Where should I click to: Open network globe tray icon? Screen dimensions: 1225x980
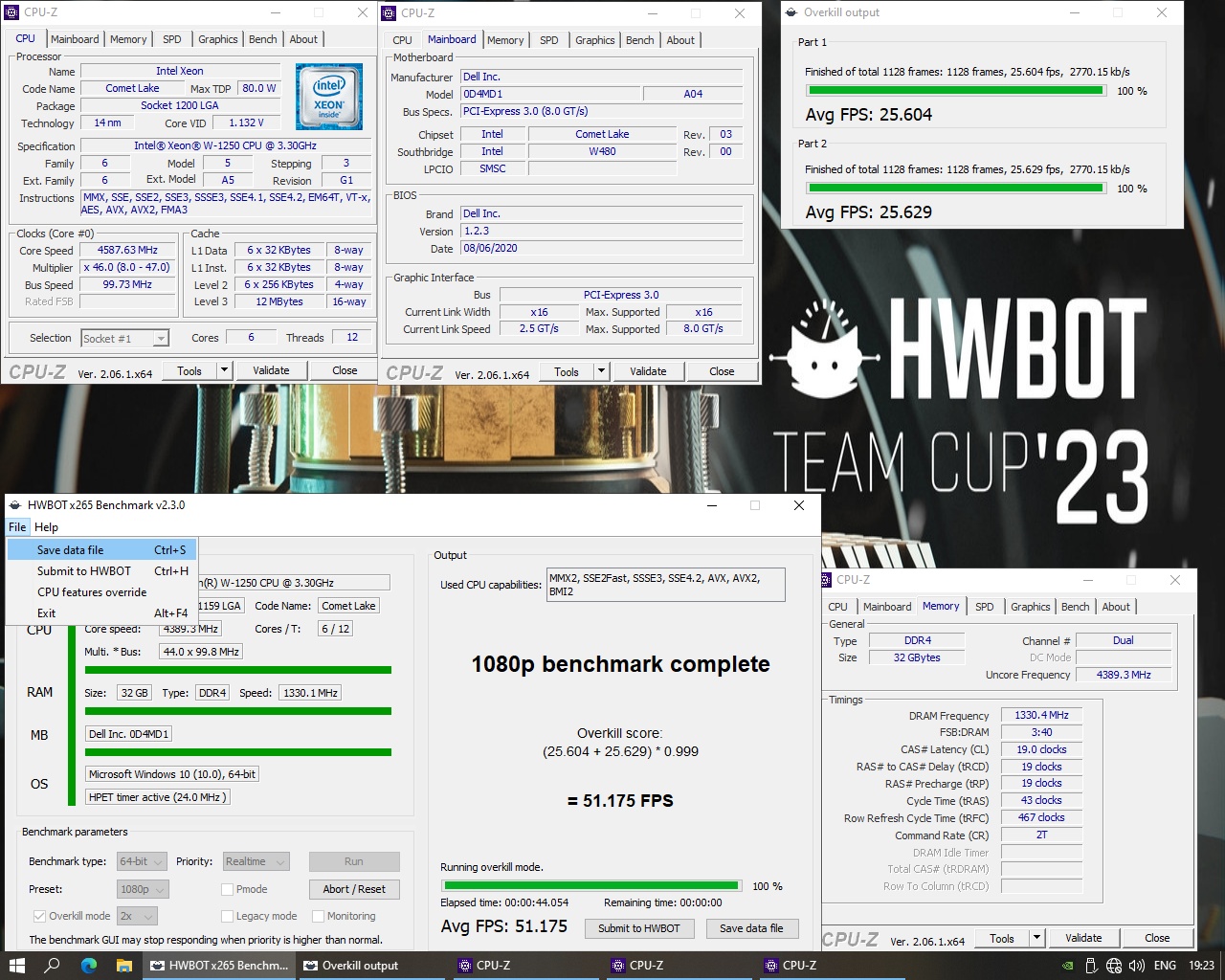(1113, 966)
